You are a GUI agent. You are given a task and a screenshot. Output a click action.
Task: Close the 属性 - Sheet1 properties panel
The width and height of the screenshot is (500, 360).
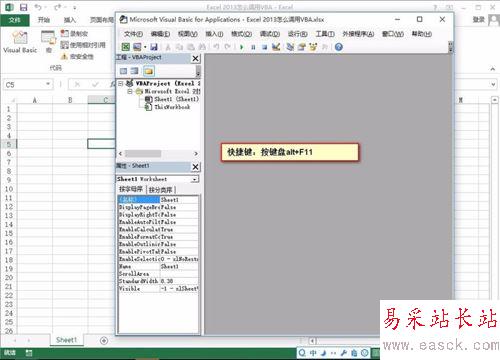coord(195,167)
